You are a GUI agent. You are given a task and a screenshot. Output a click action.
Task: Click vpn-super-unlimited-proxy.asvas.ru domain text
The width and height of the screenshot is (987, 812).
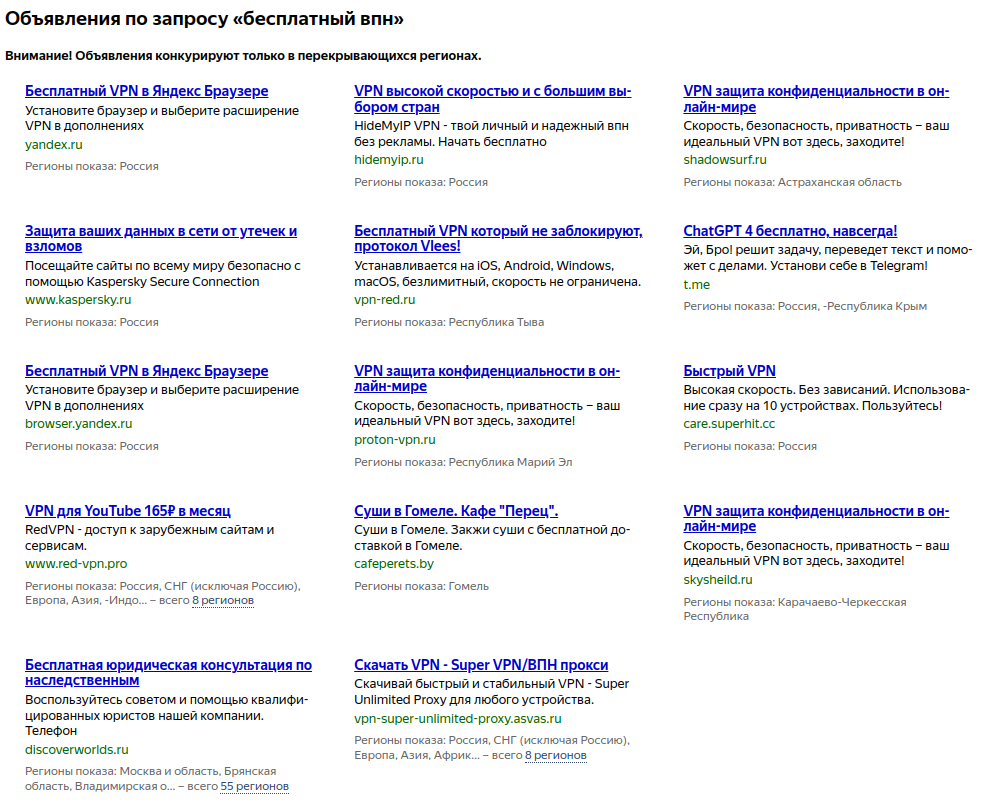(x=458, y=719)
